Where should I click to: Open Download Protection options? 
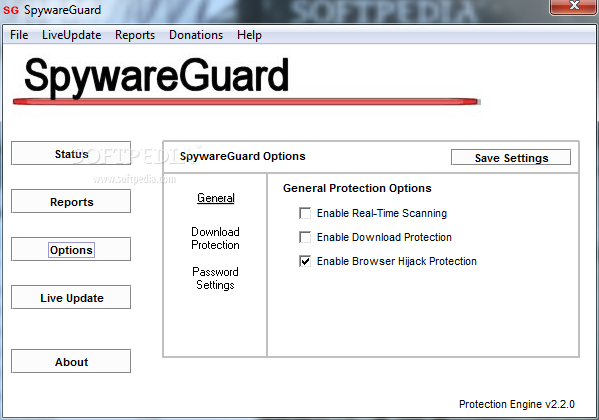(215, 238)
